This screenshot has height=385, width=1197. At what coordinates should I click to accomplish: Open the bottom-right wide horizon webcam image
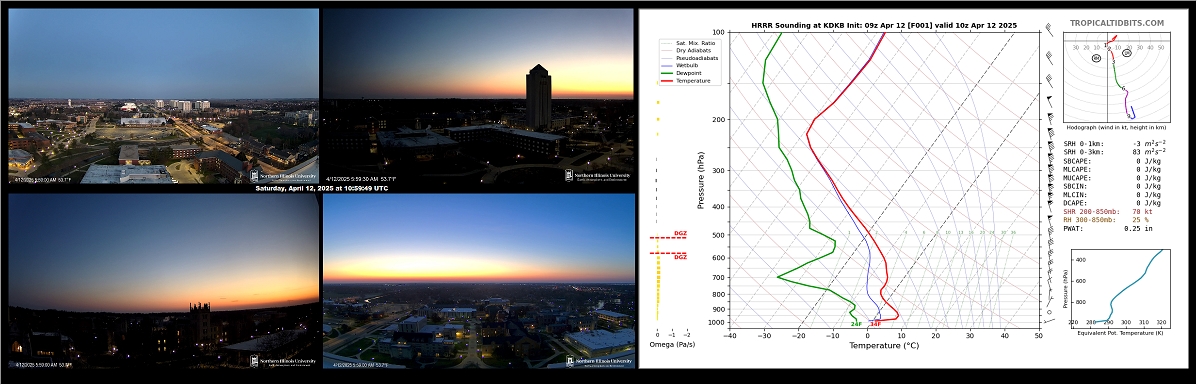pyautogui.click(x=478, y=281)
